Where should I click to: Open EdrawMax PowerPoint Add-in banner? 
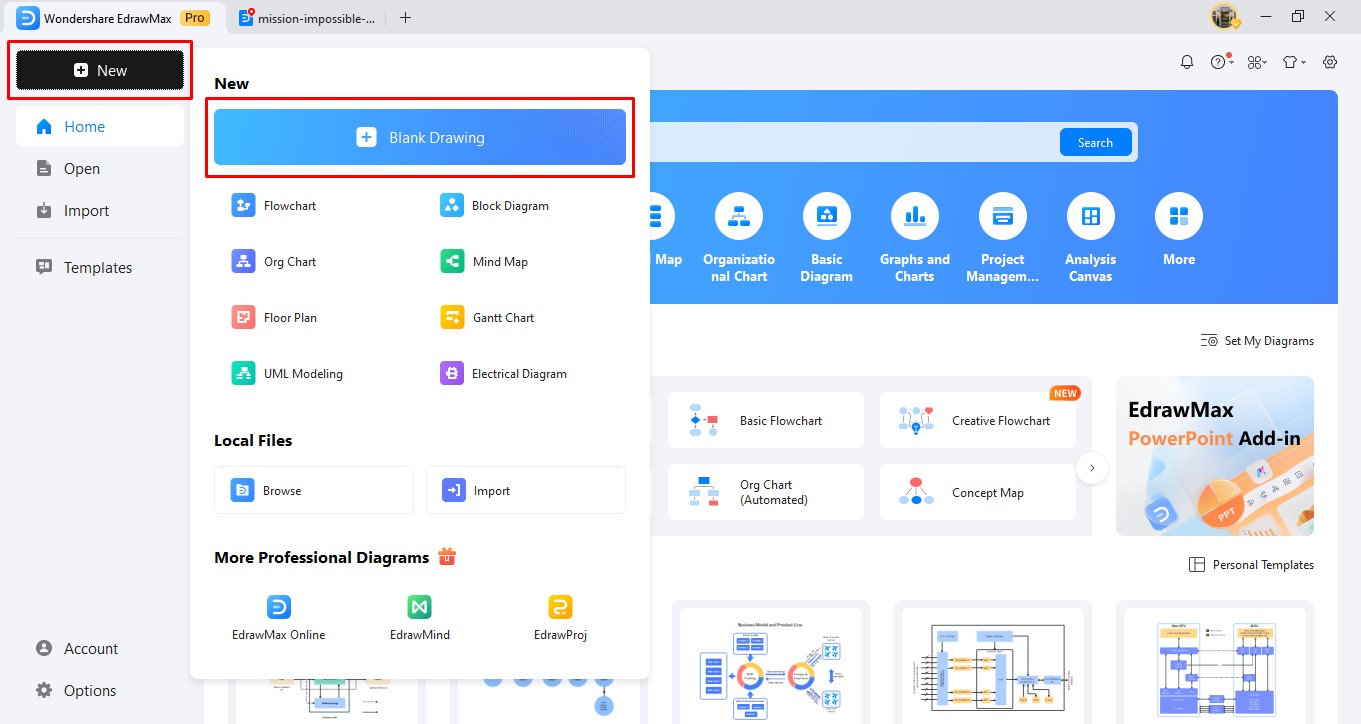click(1215, 456)
